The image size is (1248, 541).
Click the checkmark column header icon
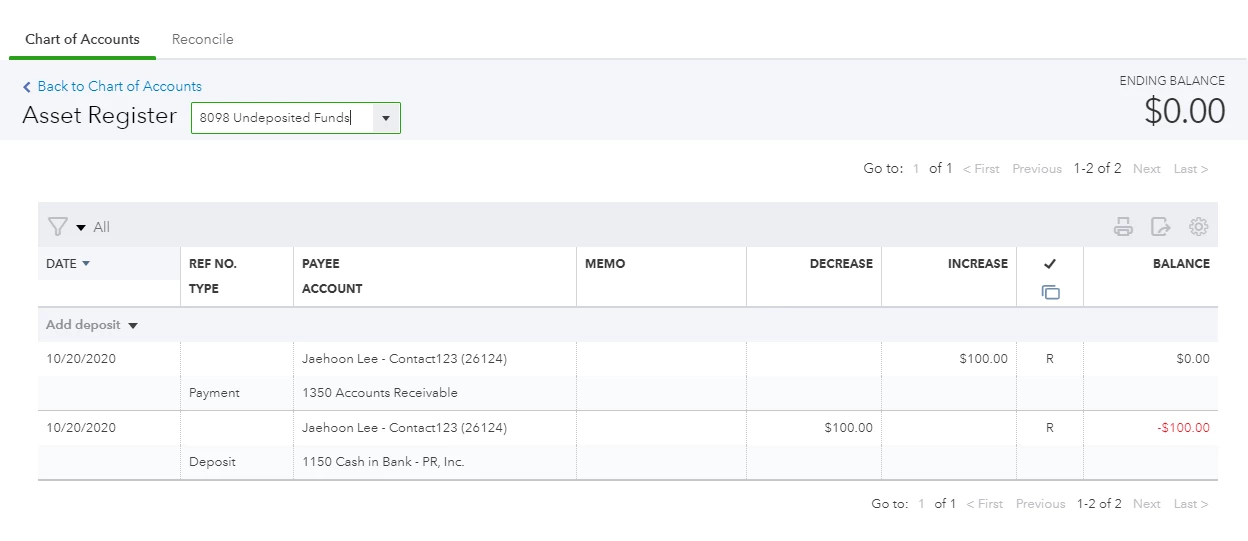pos(1050,264)
